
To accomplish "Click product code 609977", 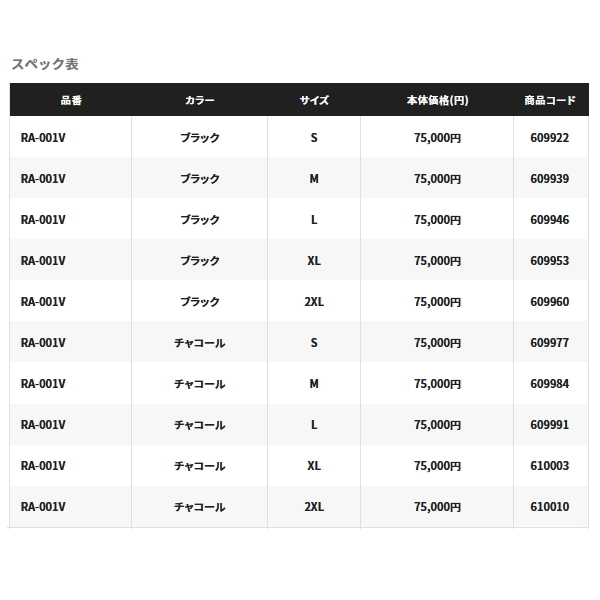I will point(549,343).
